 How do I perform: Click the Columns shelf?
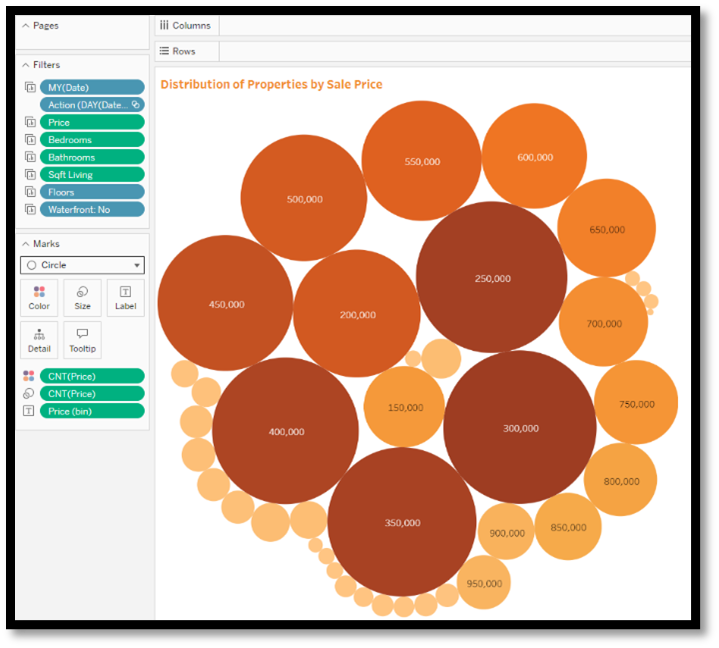coord(450,26)
